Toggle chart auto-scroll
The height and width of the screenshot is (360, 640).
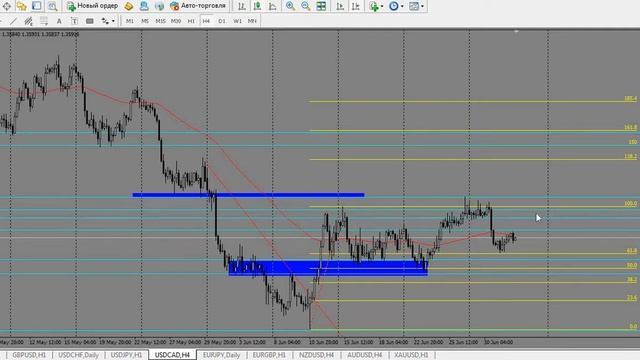[x=340, y=6]
